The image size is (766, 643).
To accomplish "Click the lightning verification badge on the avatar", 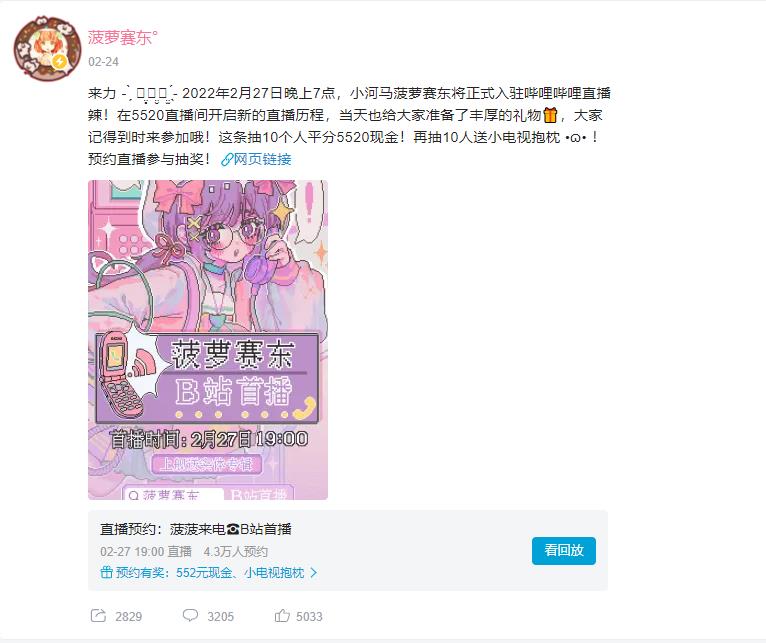I will click(x=60, y=62).
